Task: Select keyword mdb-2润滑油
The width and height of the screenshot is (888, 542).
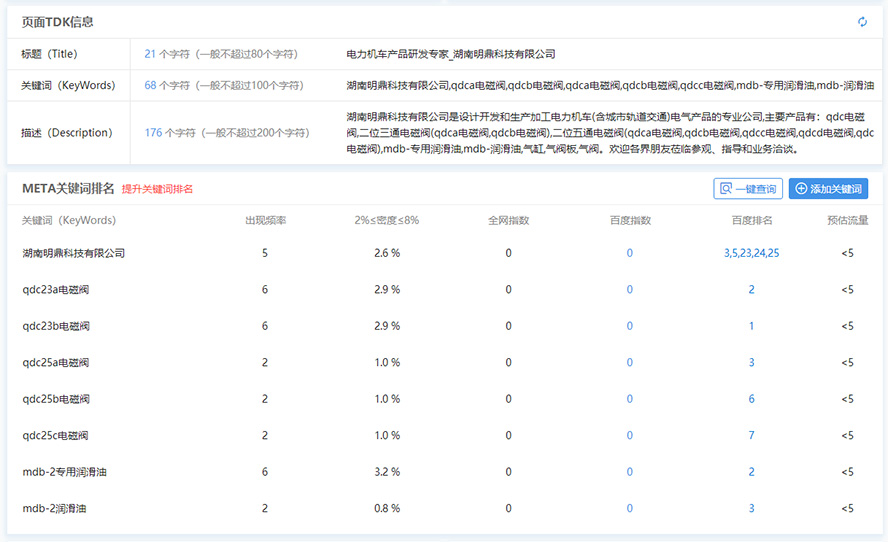Action: pyautogui.click(x=54, y=509)
